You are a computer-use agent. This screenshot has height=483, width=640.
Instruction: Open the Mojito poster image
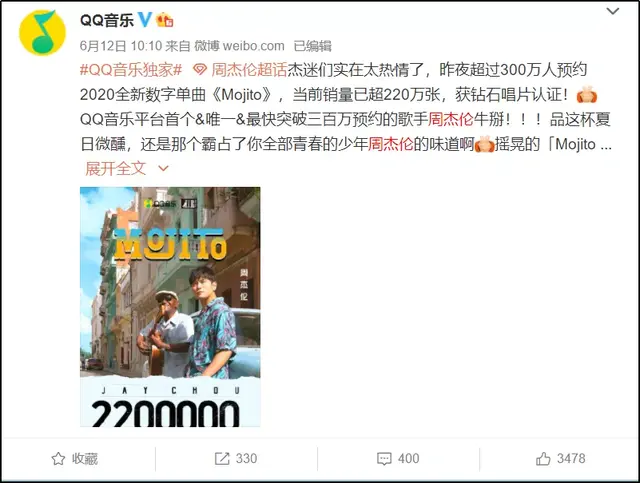point(170,307)
